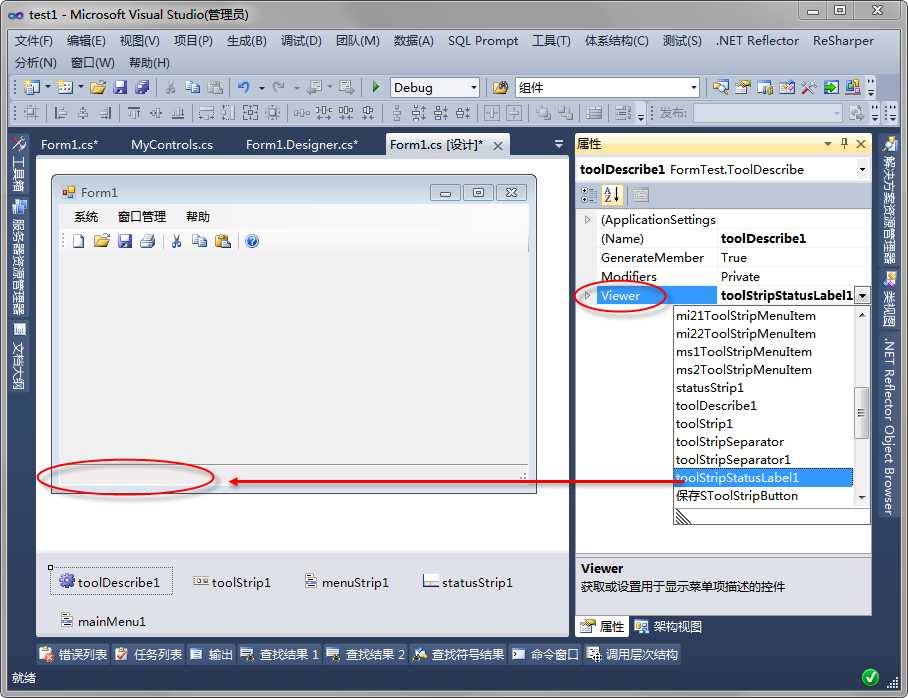Open the toolDescribe1 object selector dropdown
This screenshot has width=908, height=698.
click(x=862, y=170)
